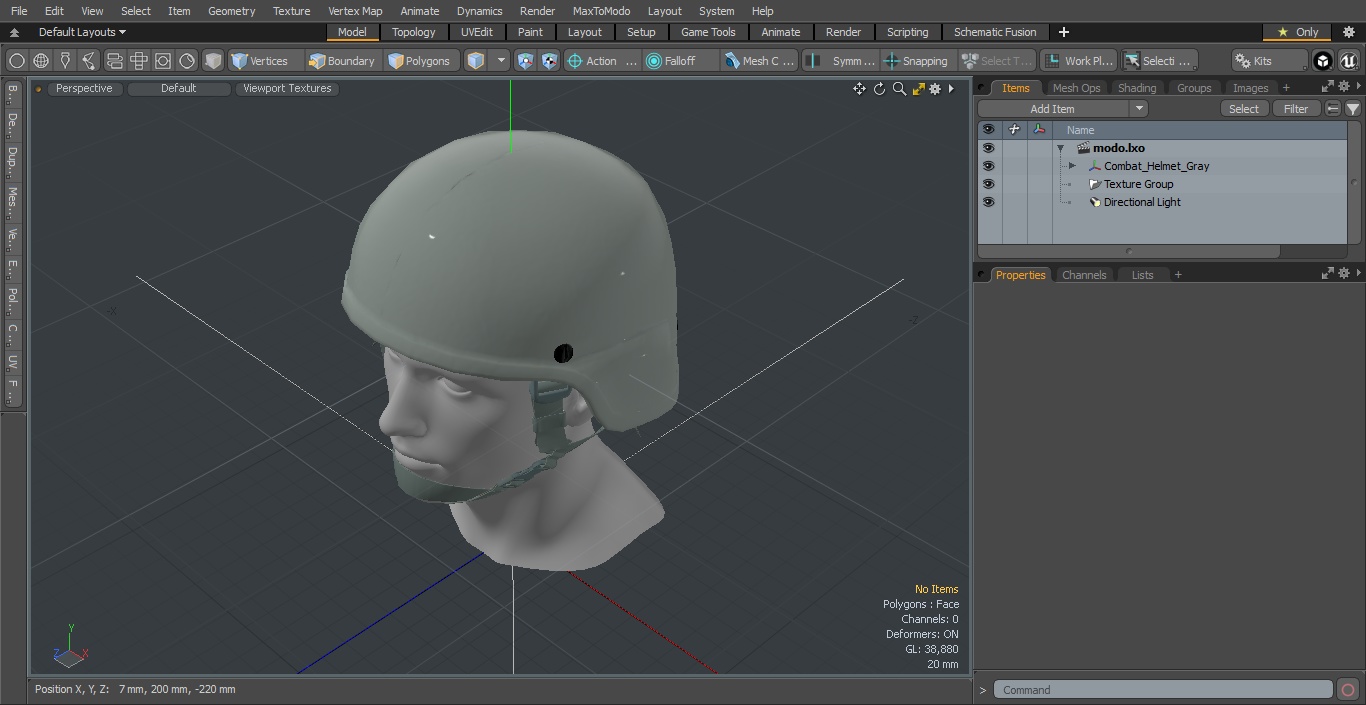1366x705 pixels.
Task: Click the Selection sets button
Action: pos(1158,61)
